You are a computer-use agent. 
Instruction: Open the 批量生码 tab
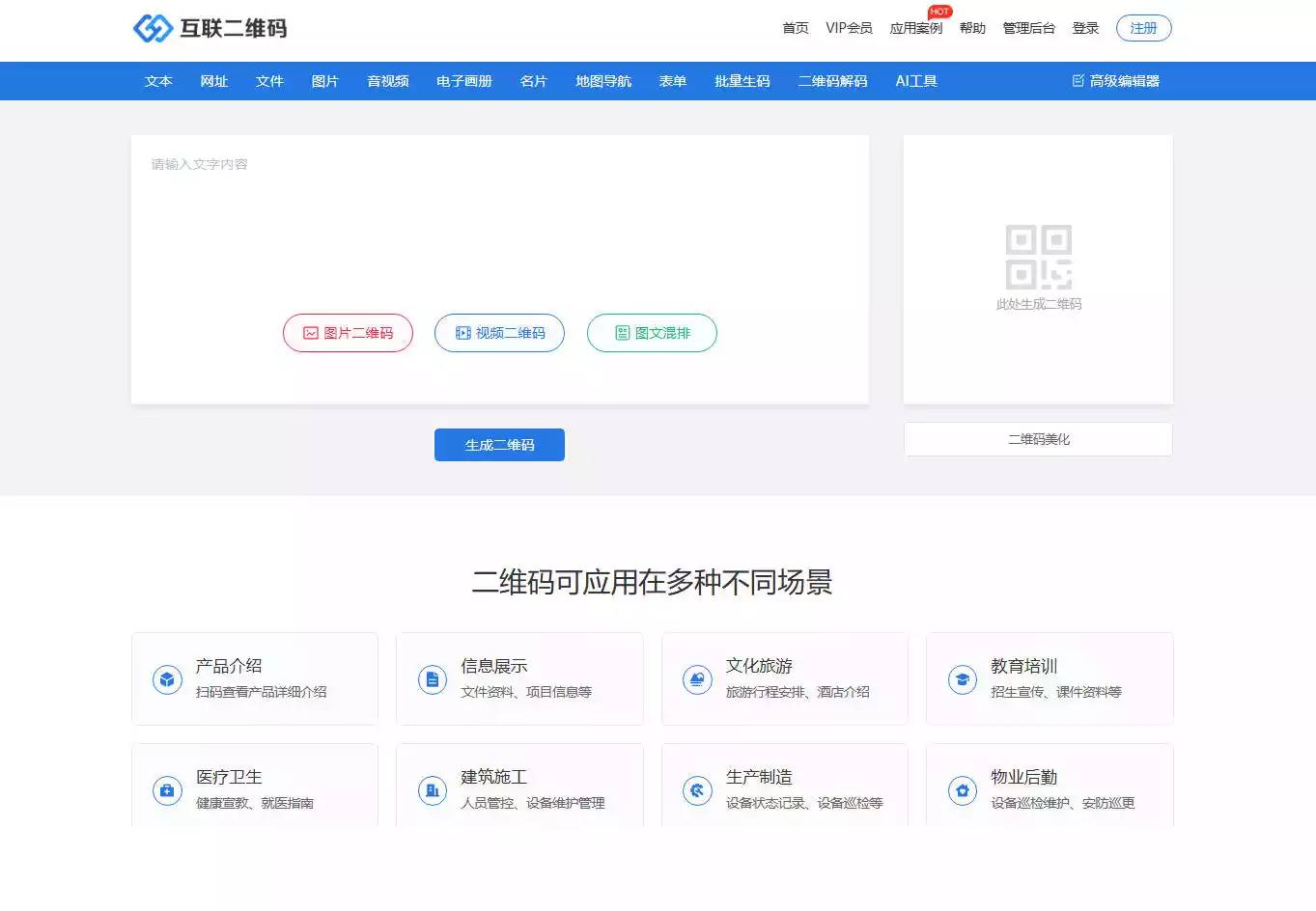click(742, 81)
